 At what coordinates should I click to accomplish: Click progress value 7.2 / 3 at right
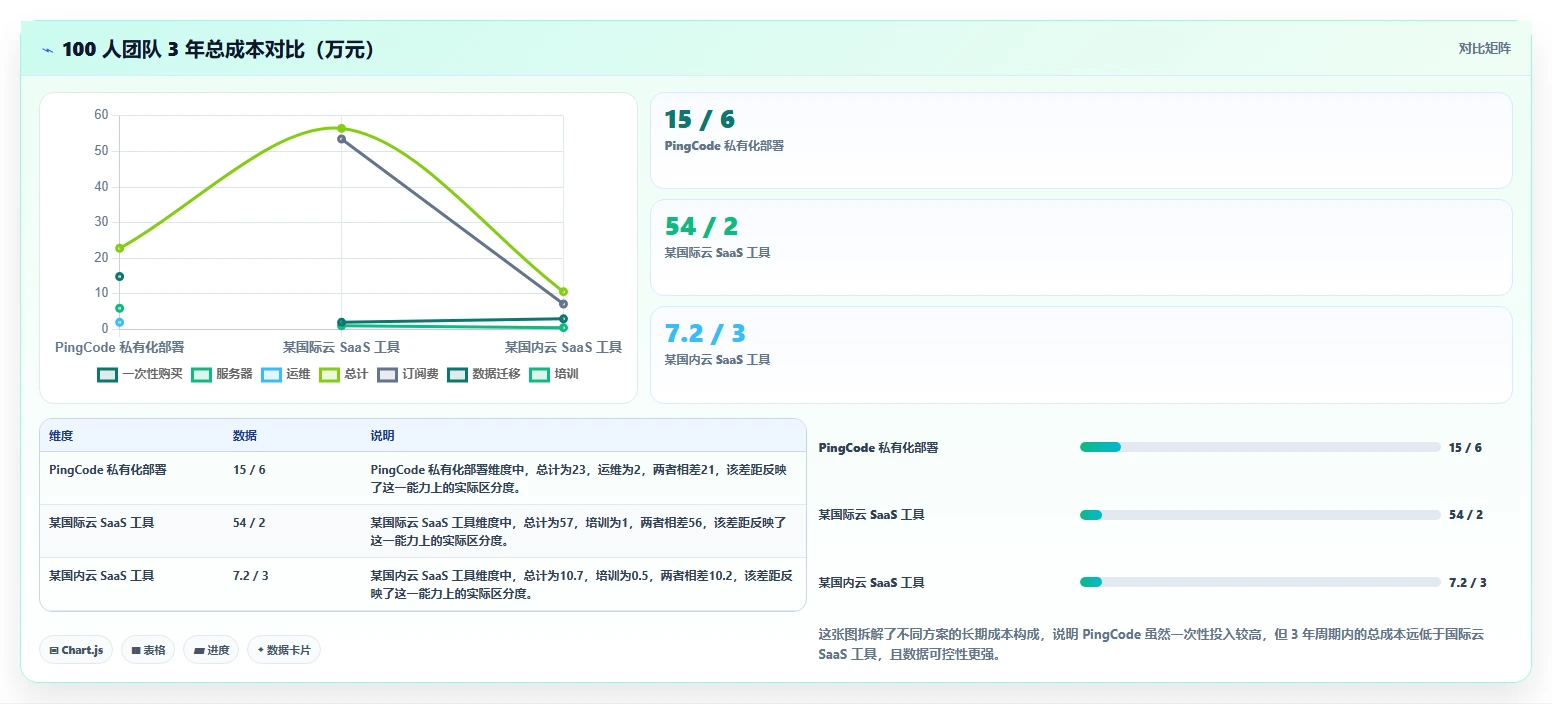coord(1467,583)
